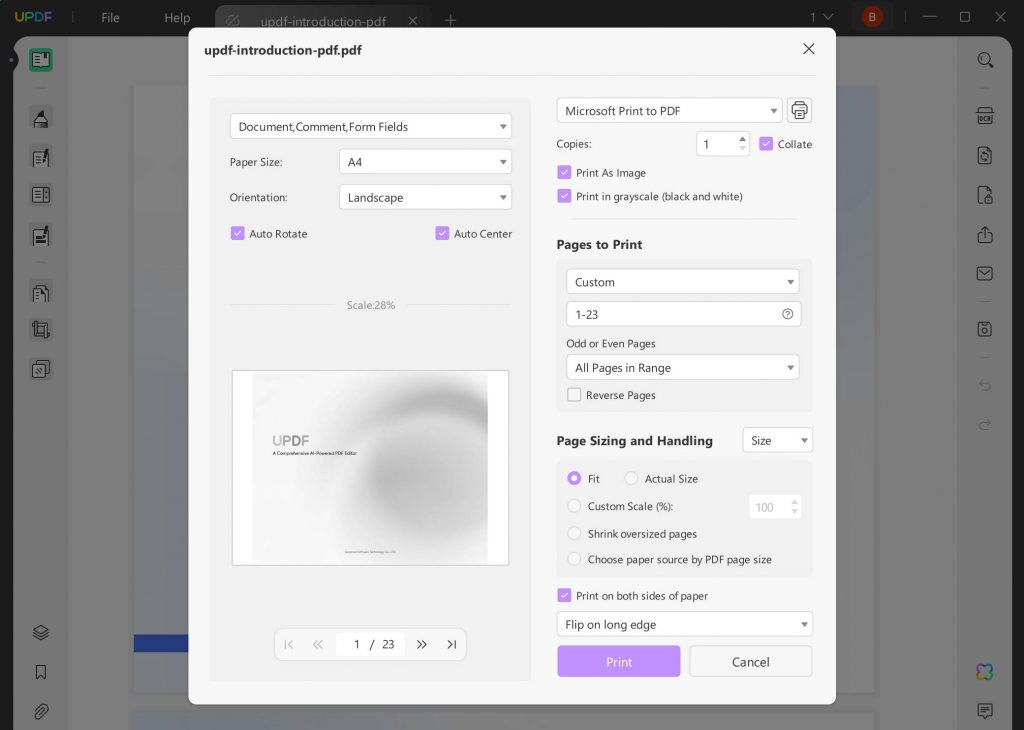Open the Microsoft Print to PDF printer dropdown
Screen dimensions: 1024x730
click(669, 110)
